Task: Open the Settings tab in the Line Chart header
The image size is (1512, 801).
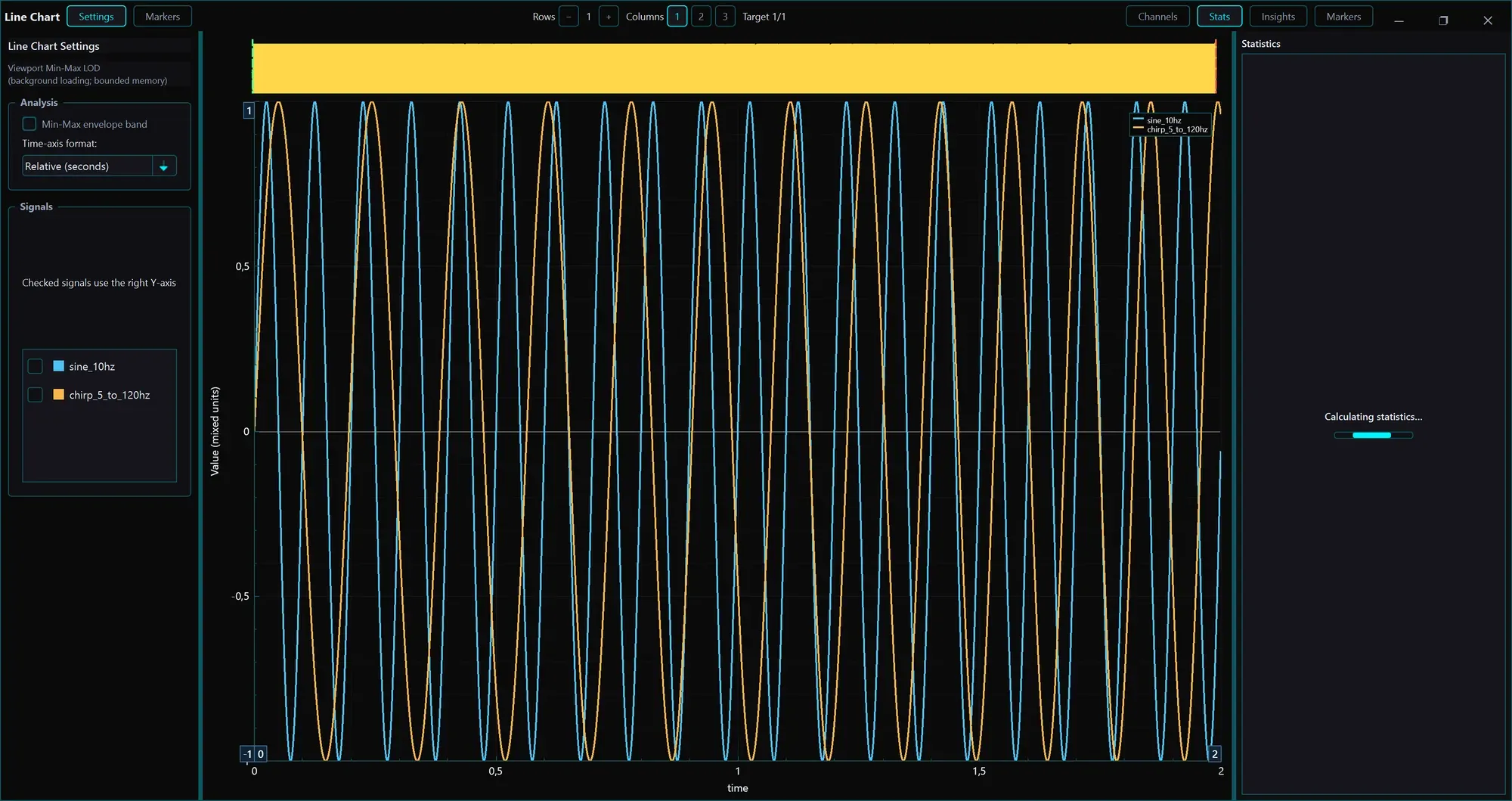Action: click(x=96, y=17)
